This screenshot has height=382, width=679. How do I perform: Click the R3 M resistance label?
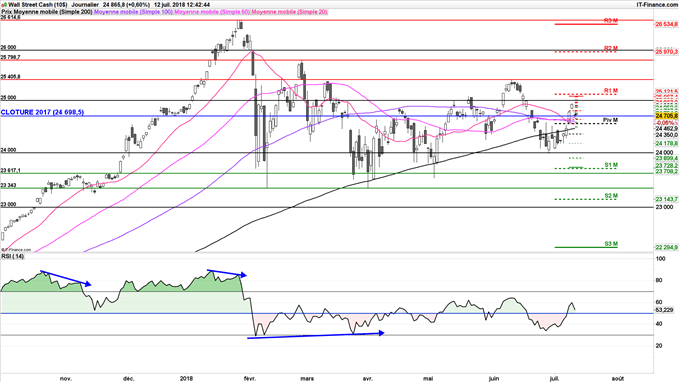[611, 21]
